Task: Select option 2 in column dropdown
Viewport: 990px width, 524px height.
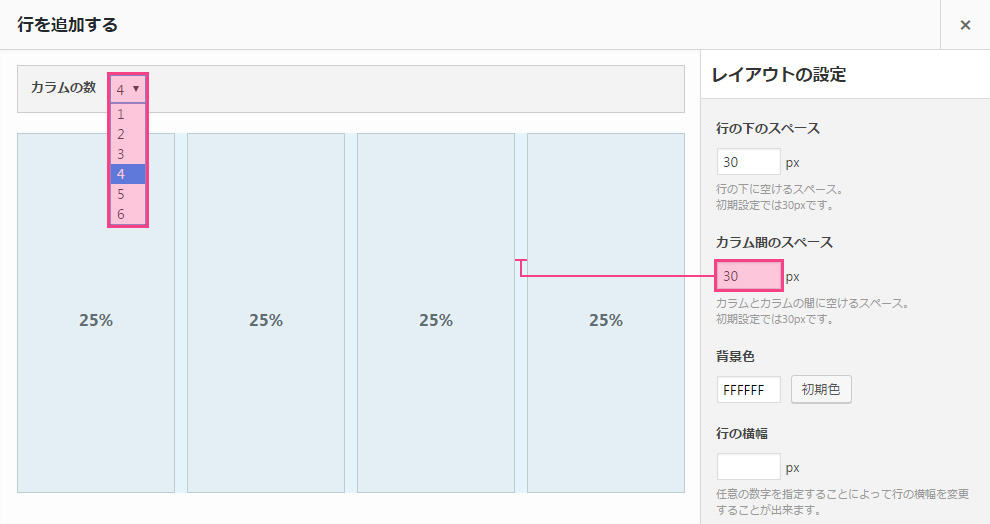Action: 127,134
